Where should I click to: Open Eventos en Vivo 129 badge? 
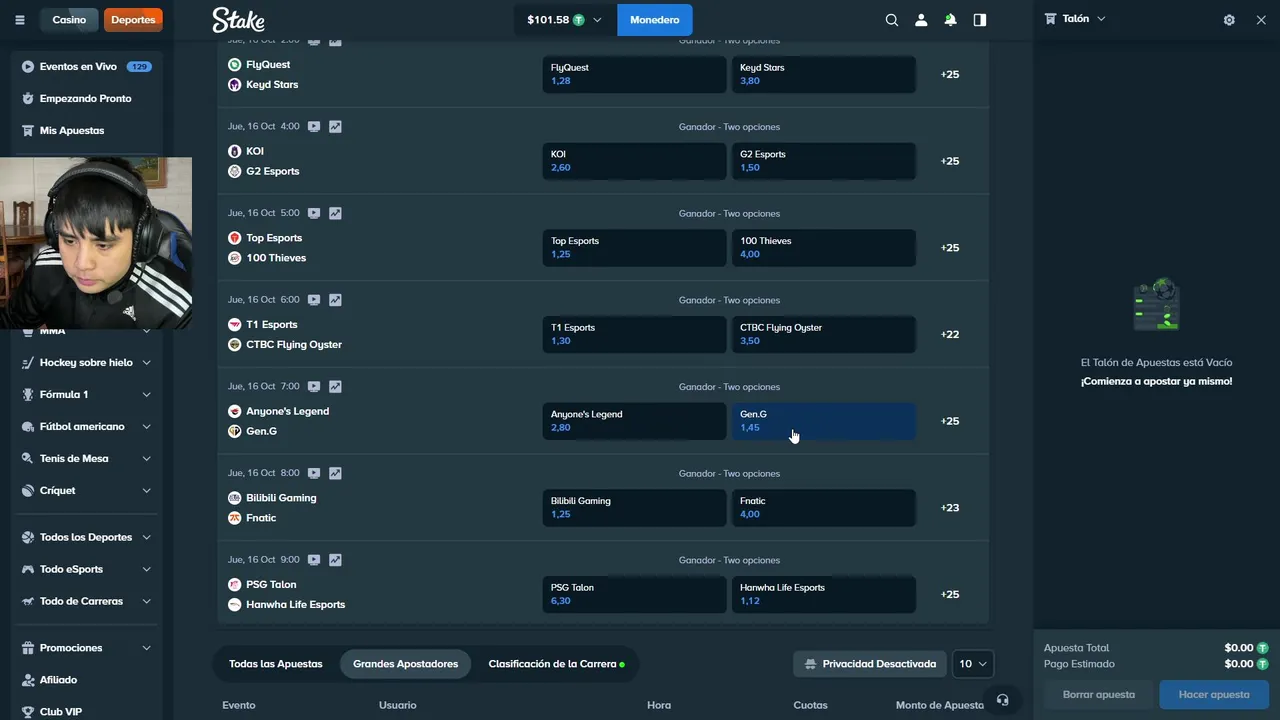[139, 67]
